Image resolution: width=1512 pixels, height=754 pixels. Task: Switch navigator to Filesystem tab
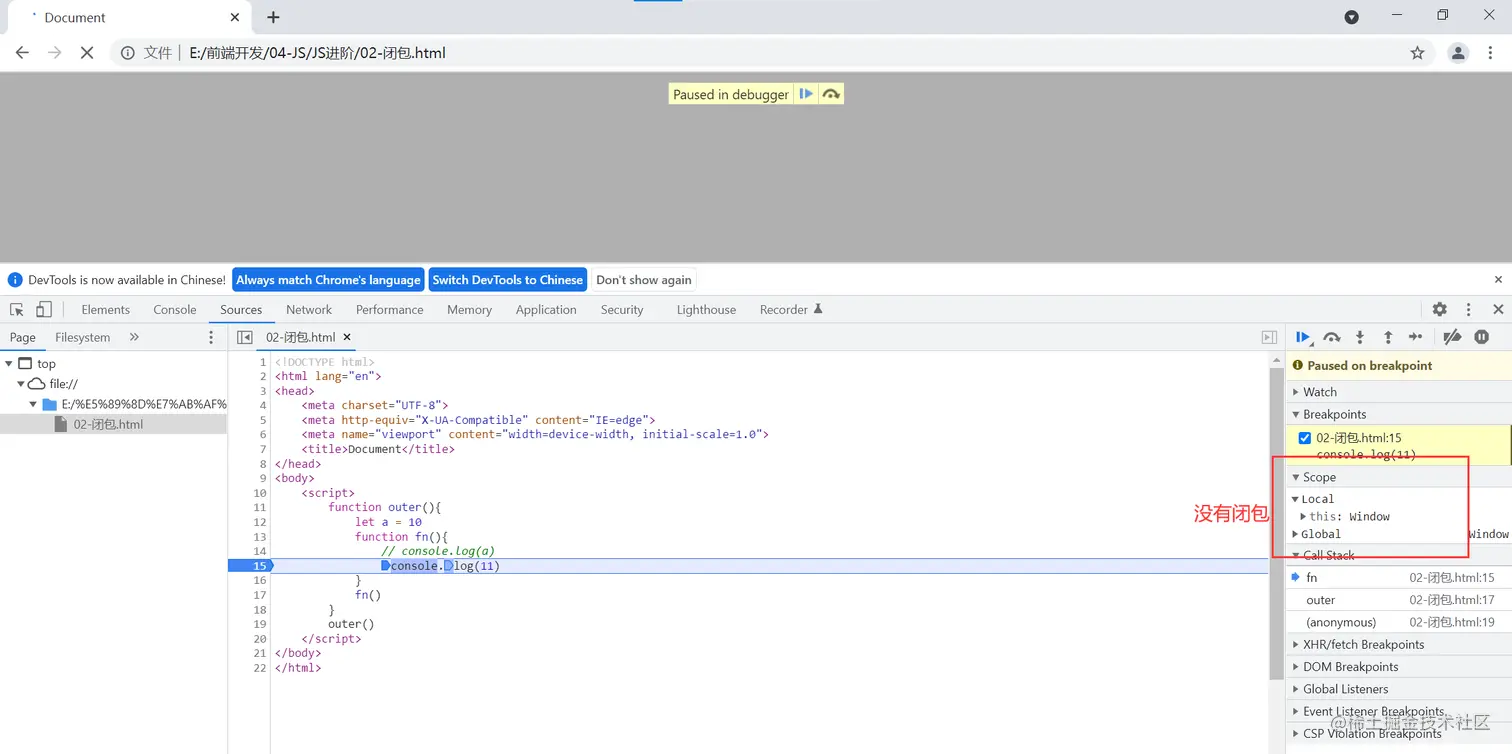coord(82,338)
